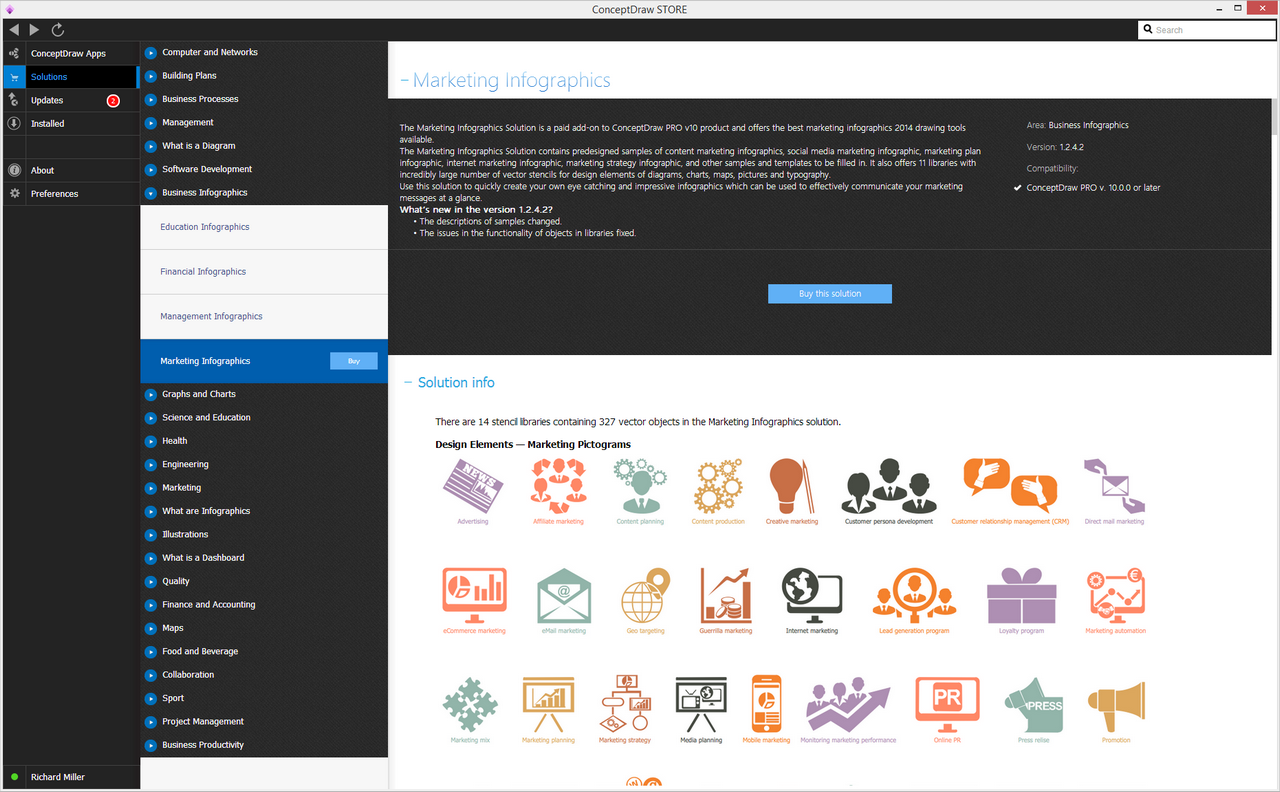Click the Solutions shopping cart icon
This screenshot has height=792, width=1280.
14,77
